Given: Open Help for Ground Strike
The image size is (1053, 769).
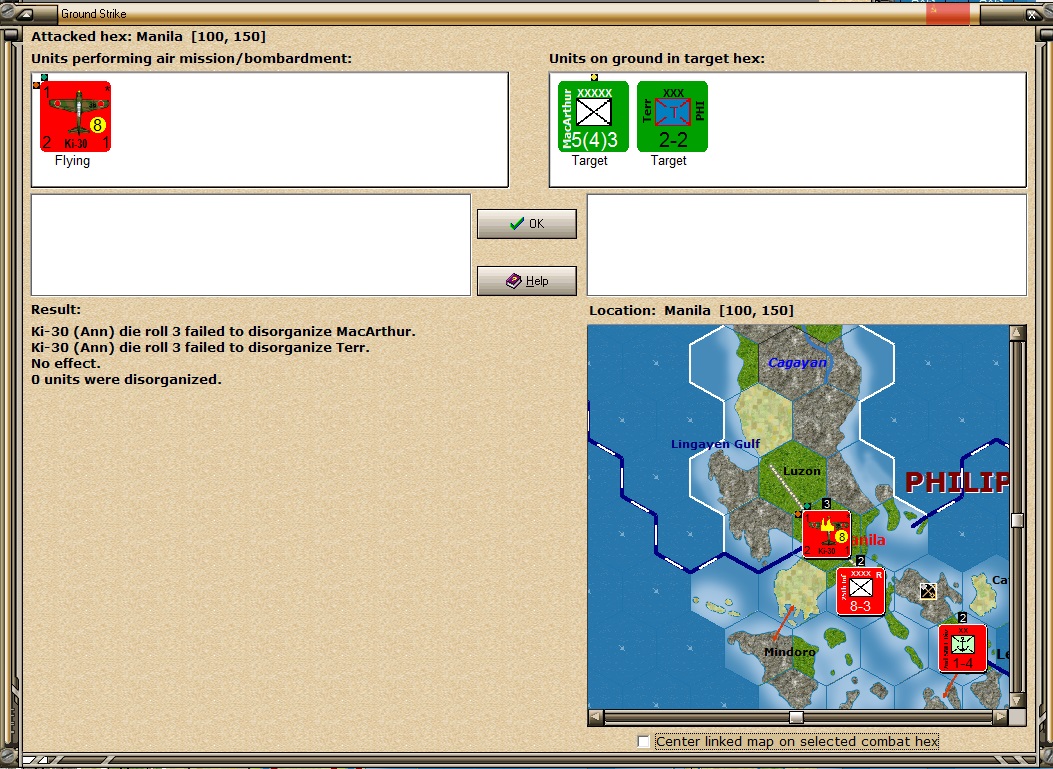Looking at the screenshot, I should tap(526, 281).
